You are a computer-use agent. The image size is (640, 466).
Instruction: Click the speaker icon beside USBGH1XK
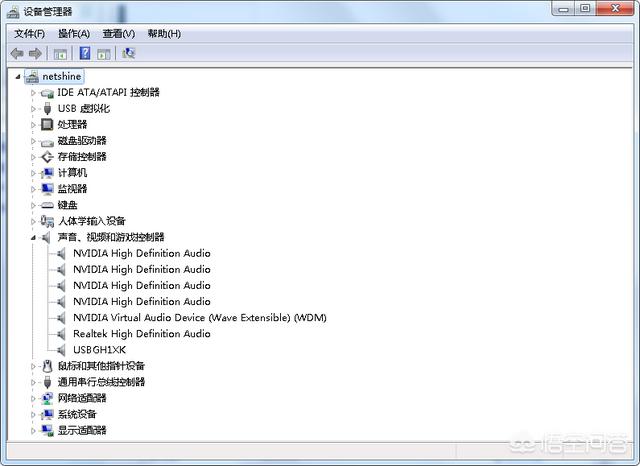point(61,350)
